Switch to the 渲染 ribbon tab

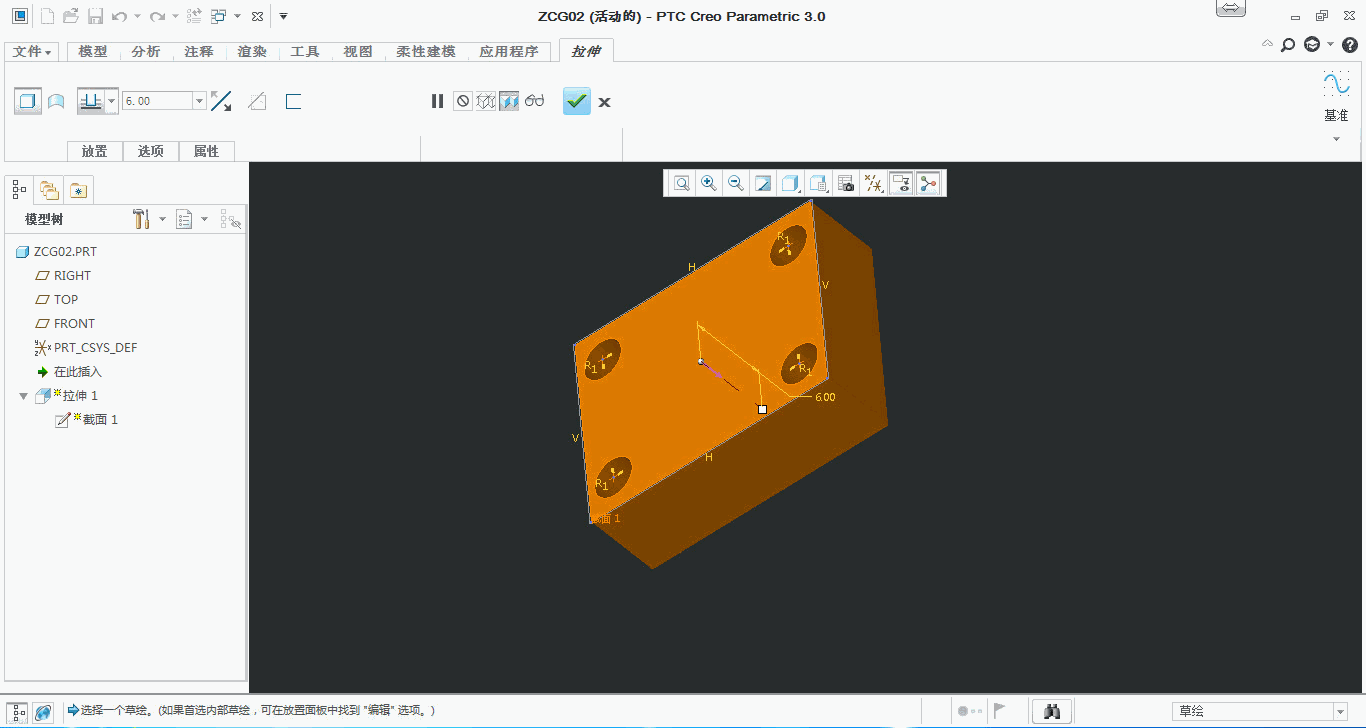click(252, 52)
